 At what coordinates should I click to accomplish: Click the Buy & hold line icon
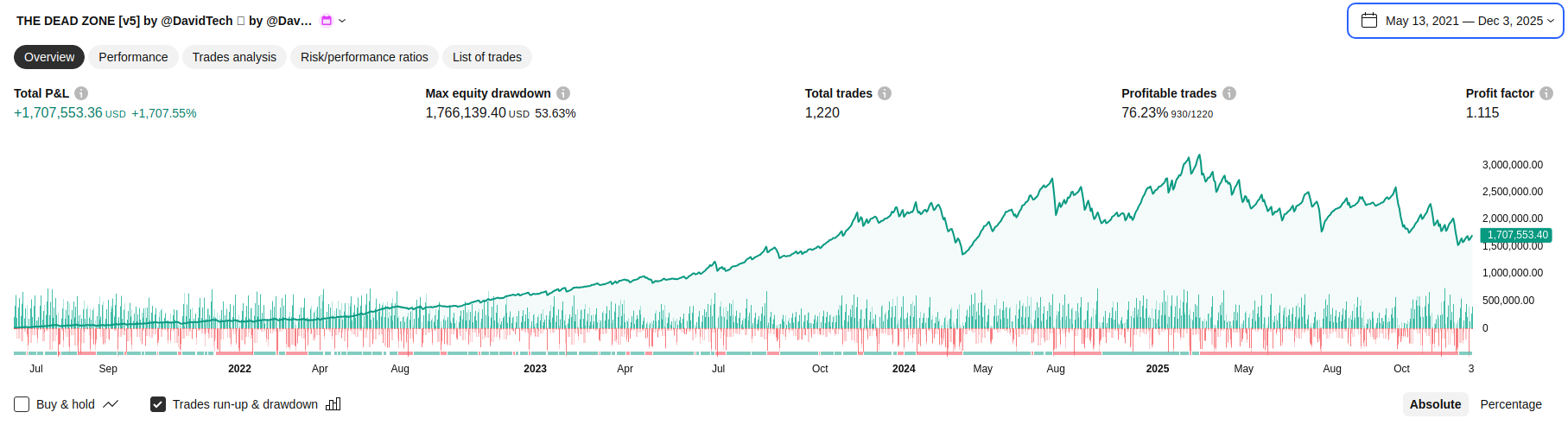(111, 404)
